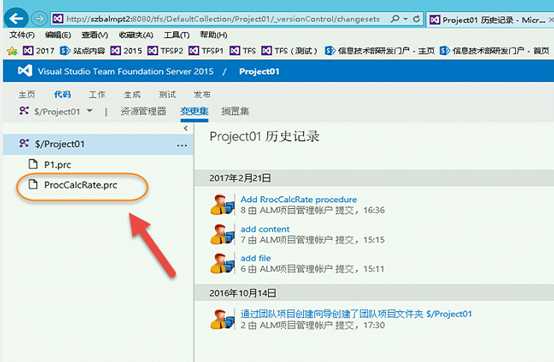Click the Project01 历史记录 page heading

coord(264,136)
